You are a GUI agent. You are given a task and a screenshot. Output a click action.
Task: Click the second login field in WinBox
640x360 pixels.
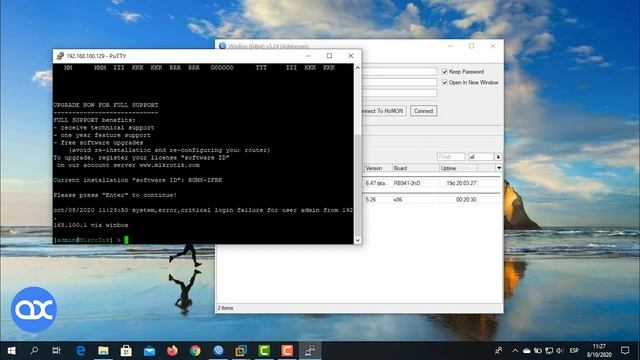pyautogui.click(x=399, y=82)
